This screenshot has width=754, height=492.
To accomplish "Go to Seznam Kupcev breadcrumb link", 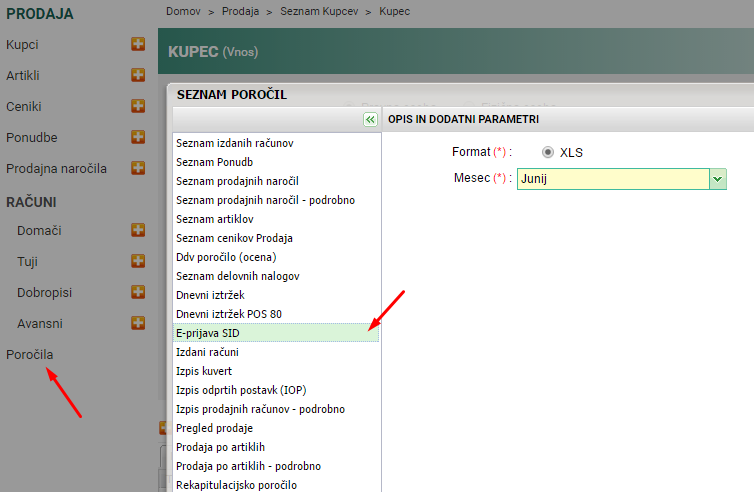I will click(319, 11).
